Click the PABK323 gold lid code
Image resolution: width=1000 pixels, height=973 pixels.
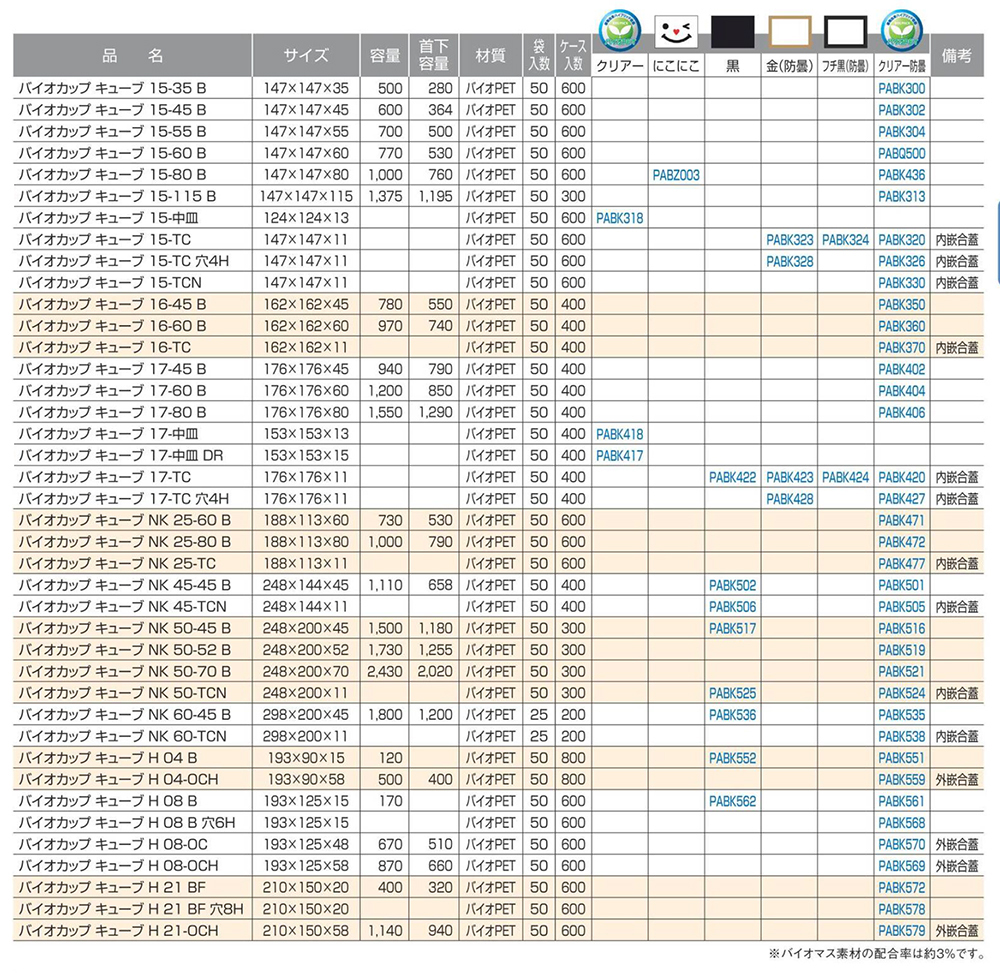point(790,240)
